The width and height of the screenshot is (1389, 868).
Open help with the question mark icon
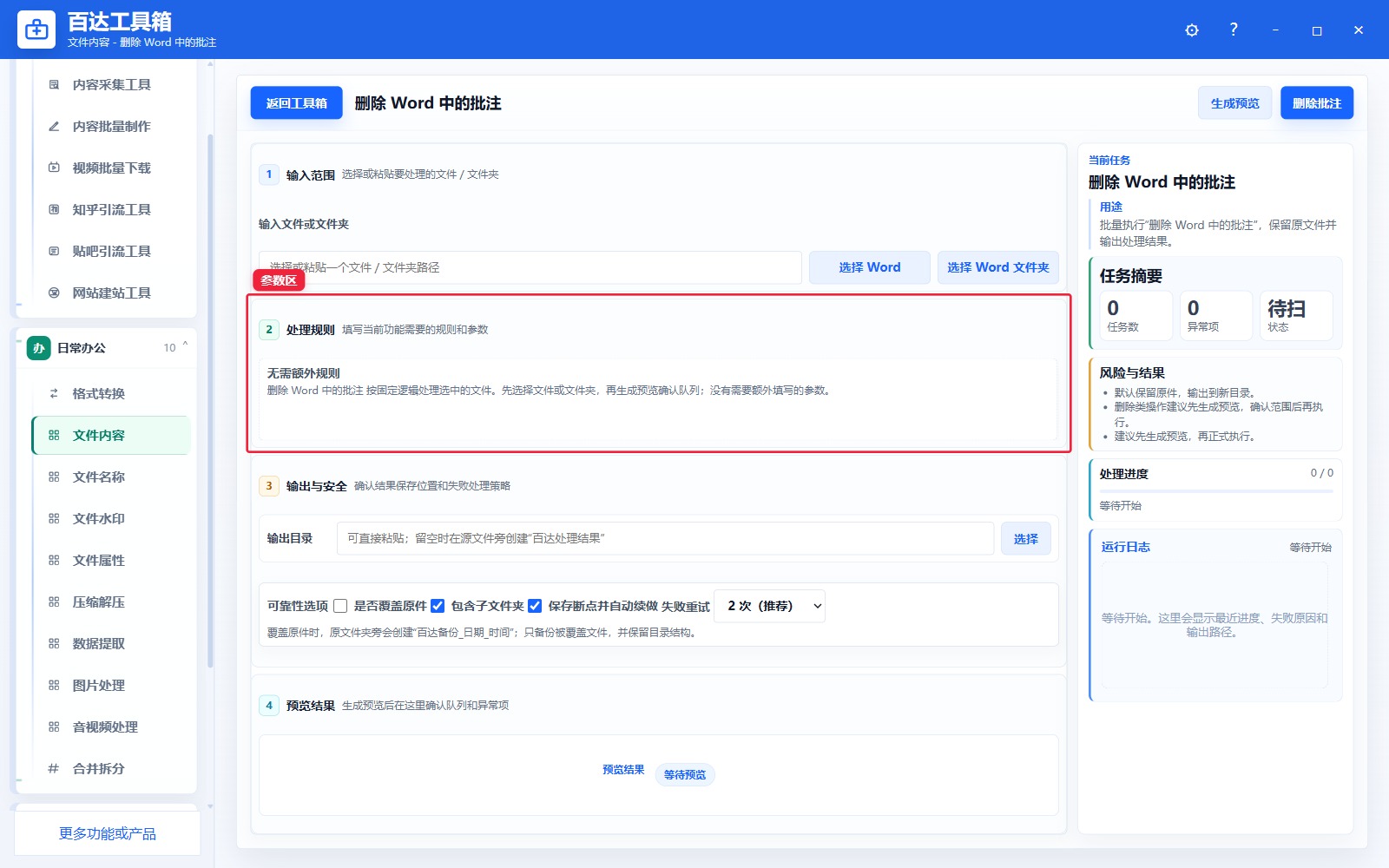coord(1234,30)
